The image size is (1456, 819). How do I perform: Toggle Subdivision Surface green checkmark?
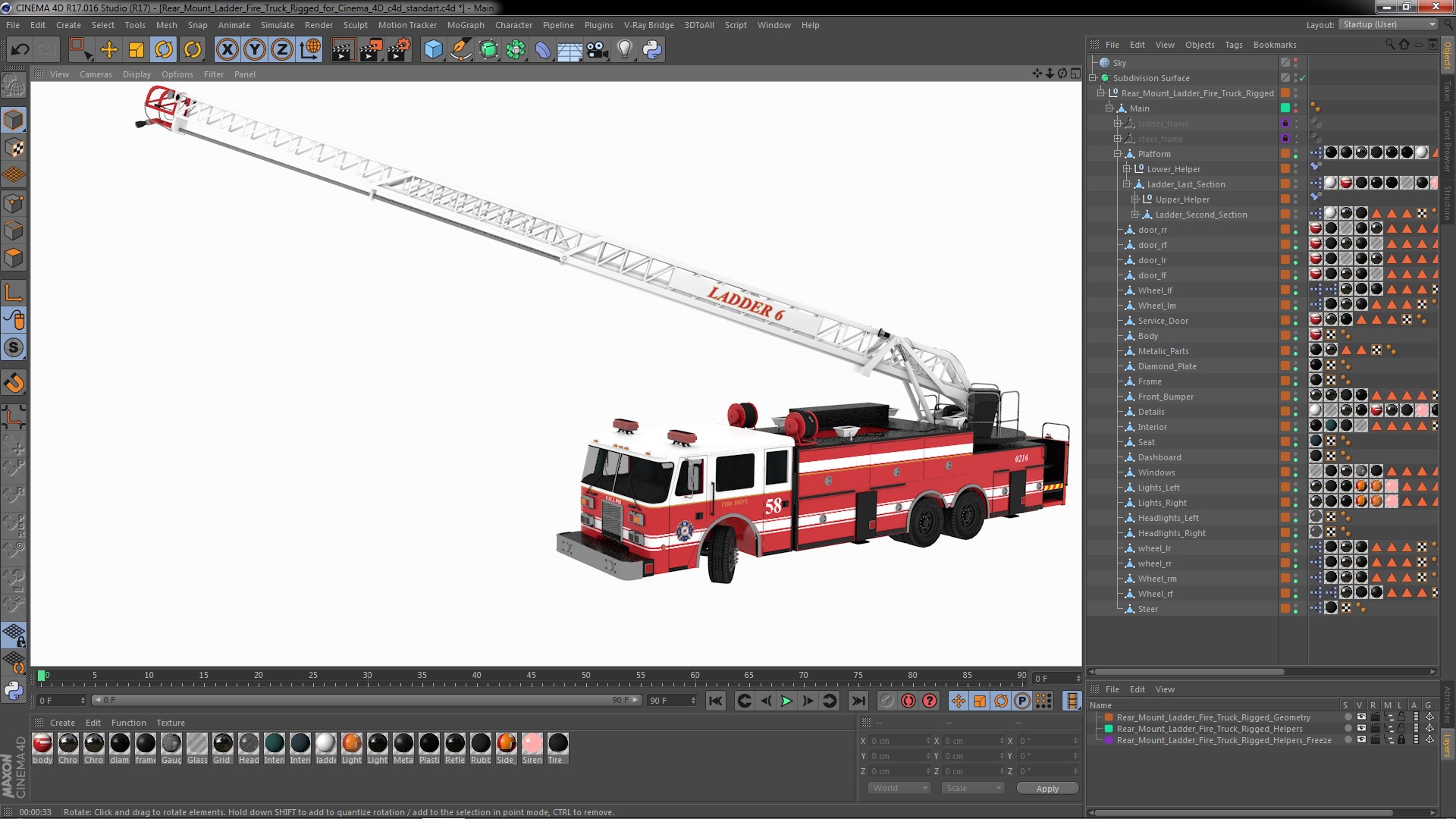[x=1303, y=78]
